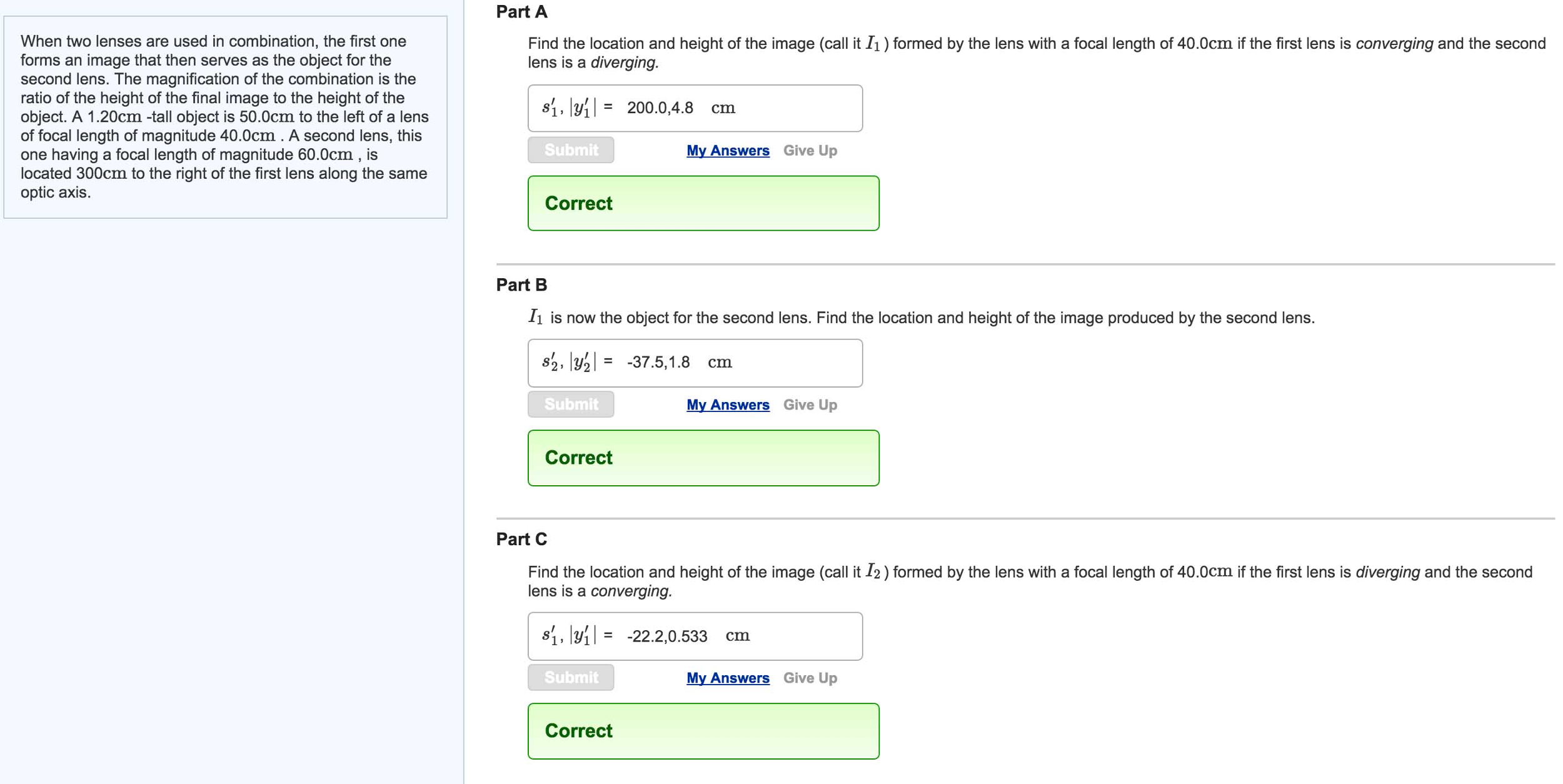The height and width of the screenshot is (784, 1563).
Task: Give Up on Part A
Action: click(x=811, y=150)
